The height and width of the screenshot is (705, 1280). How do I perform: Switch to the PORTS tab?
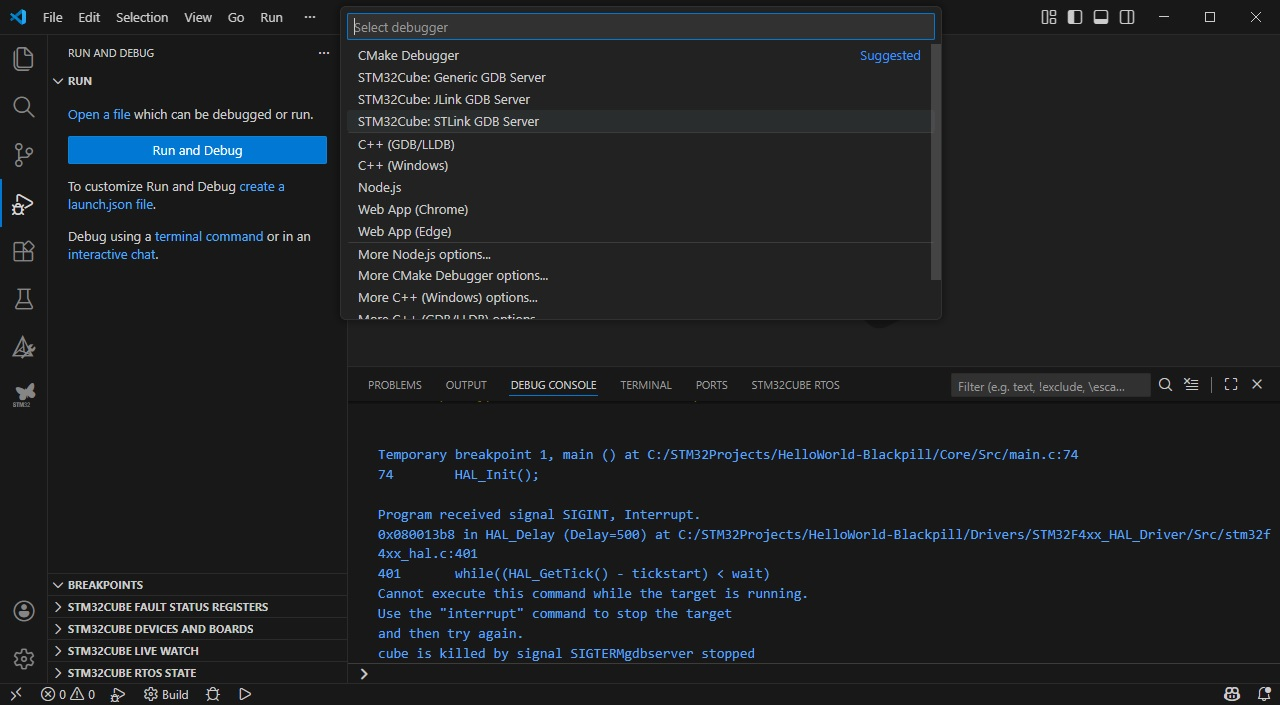pyautogui.click(x=712, y=385)
